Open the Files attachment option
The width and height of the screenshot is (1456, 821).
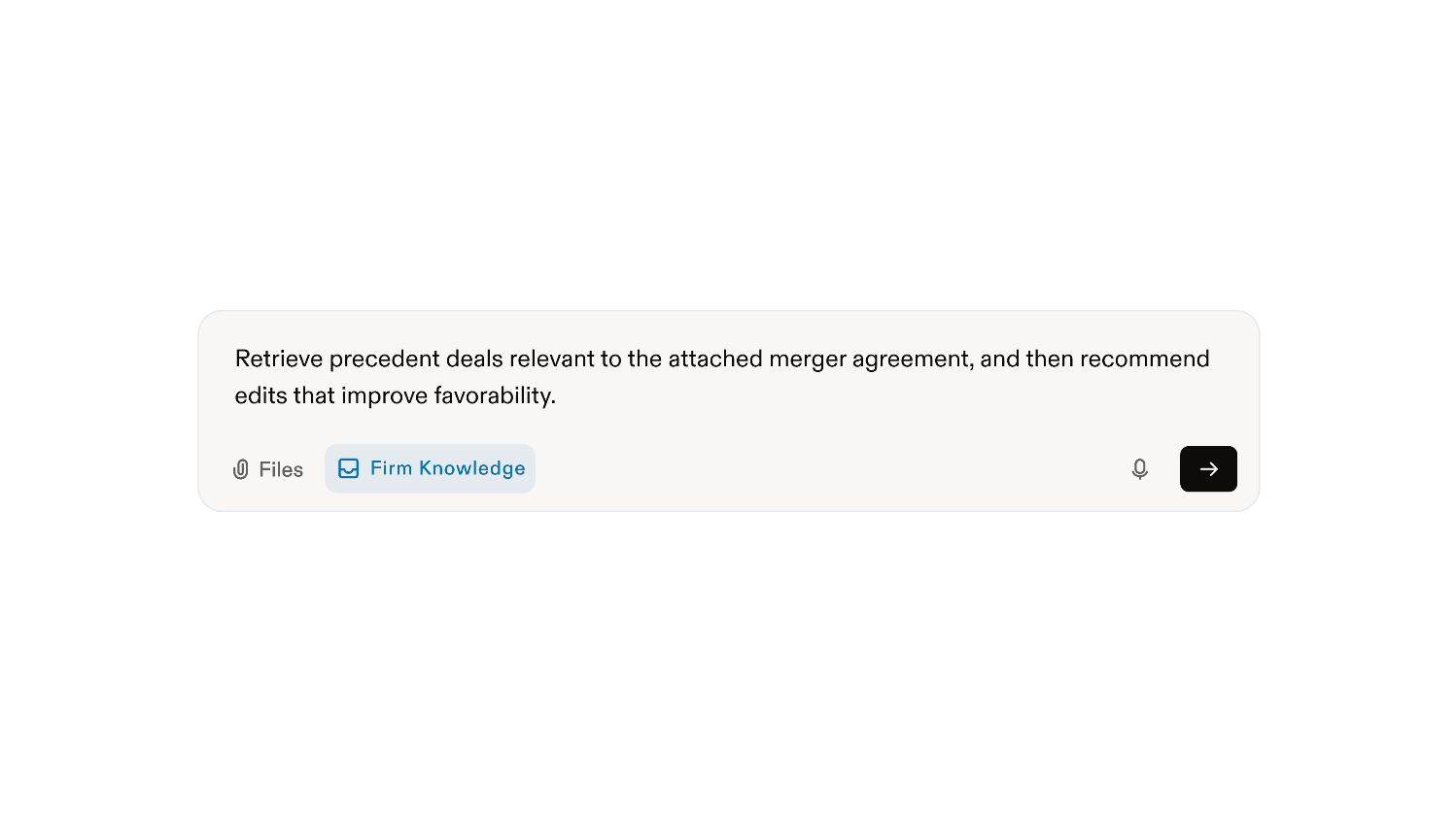coord(268,470)
